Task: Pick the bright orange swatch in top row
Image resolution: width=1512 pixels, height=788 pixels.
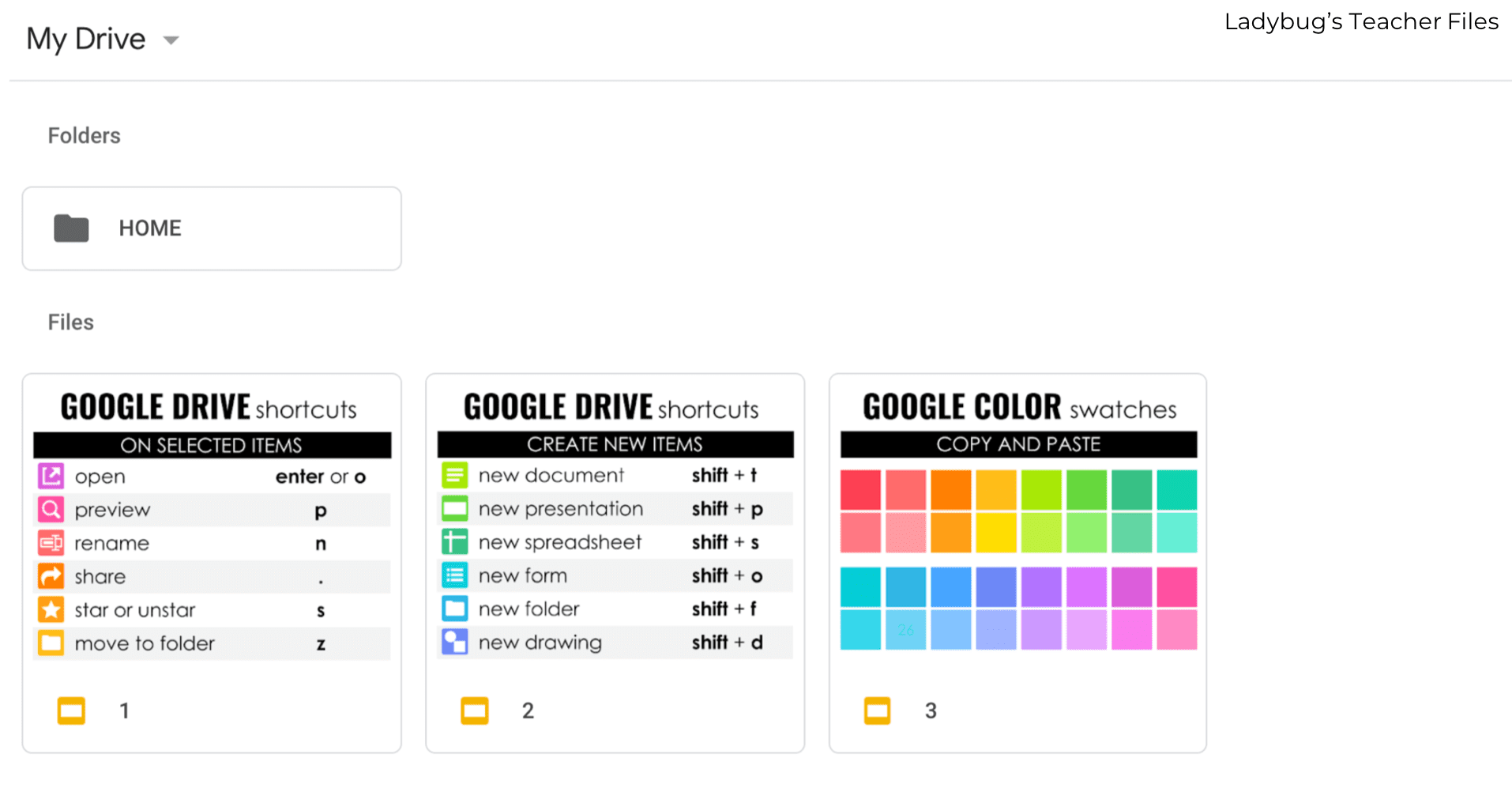Action: tap(951, 490)
